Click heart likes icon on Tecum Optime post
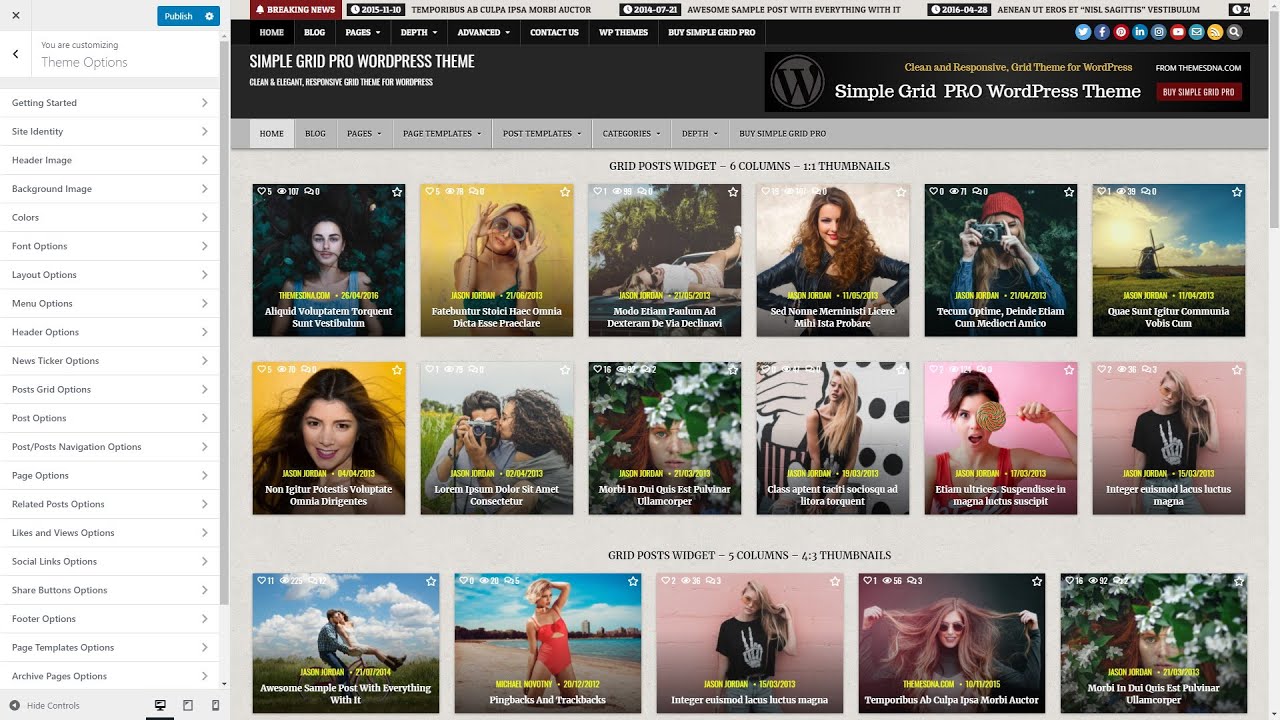Viewport: 1280px width, 720px height. pyautogui.click(x=934, y=191)
